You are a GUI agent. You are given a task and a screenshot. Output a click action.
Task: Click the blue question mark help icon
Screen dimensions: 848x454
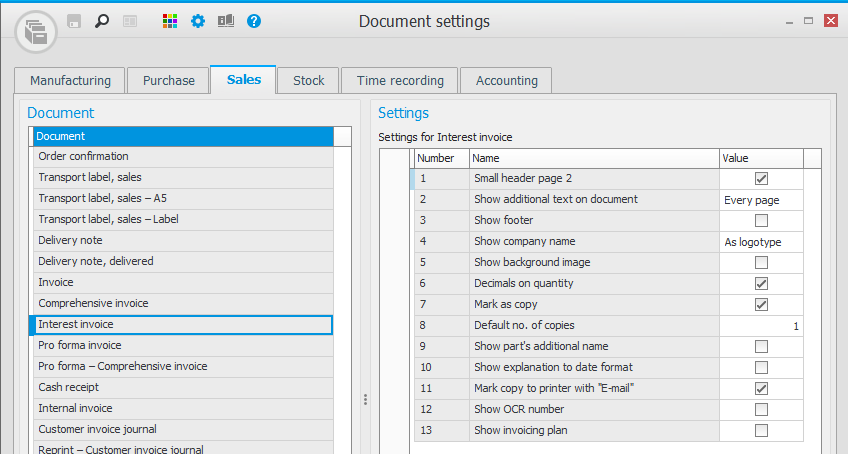tap(254, 20)
